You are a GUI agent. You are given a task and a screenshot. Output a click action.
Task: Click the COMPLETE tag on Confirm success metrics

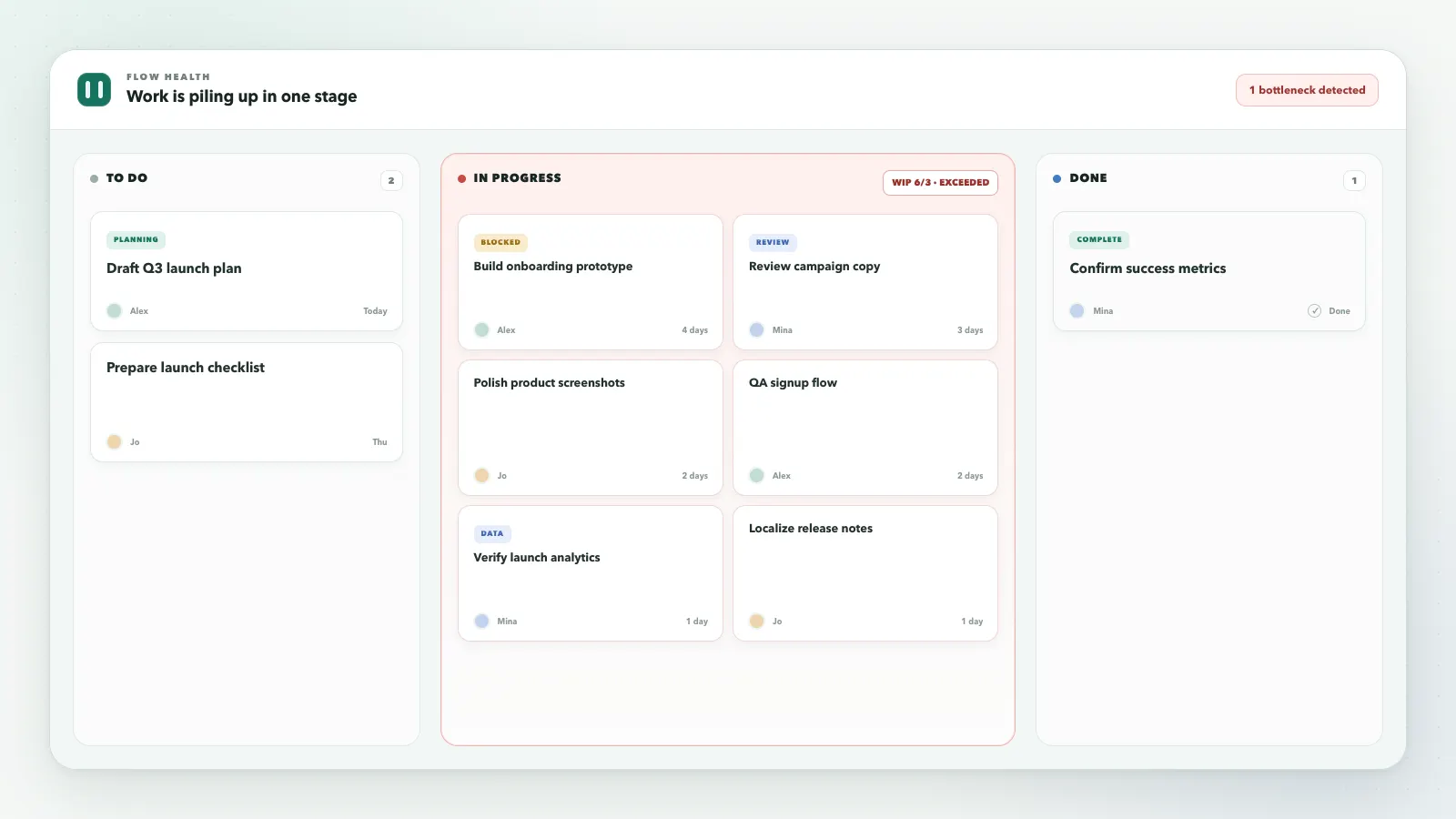[x=1099, y=240]
